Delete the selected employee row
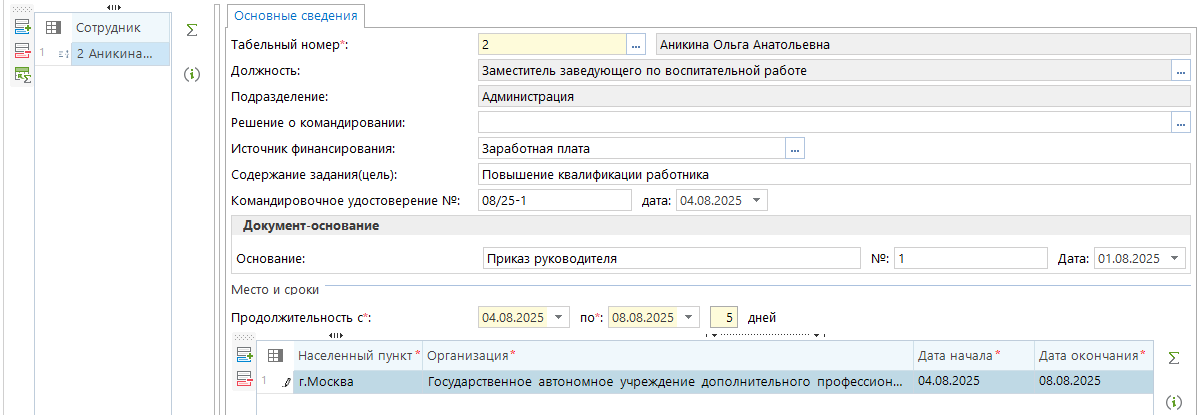1200x415 pixels. [x=22, y=51]
